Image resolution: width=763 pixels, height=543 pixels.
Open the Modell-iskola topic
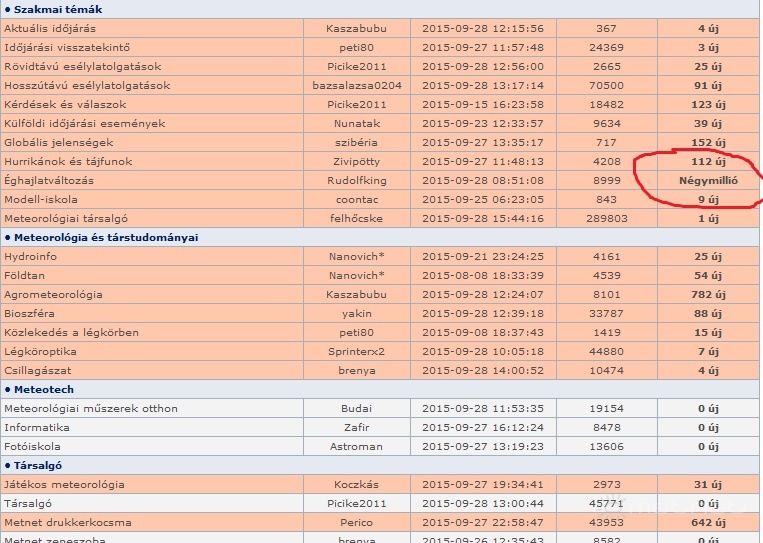(x=43, y=200)
